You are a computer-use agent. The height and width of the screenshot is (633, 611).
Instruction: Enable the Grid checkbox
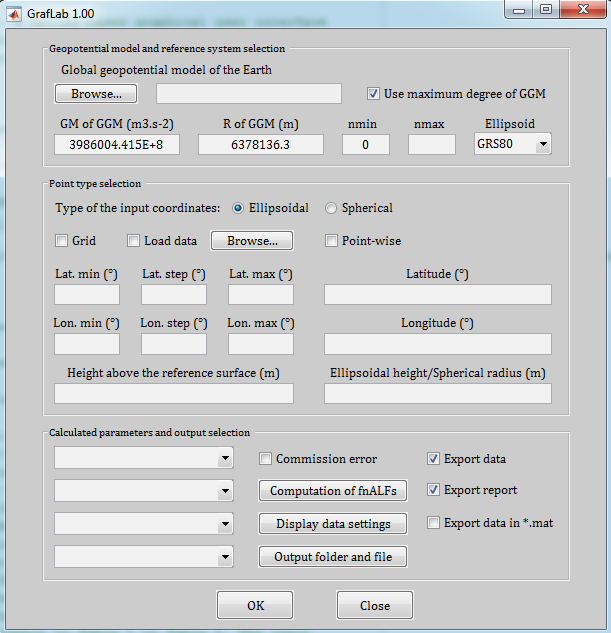click(x=61, y=241)
